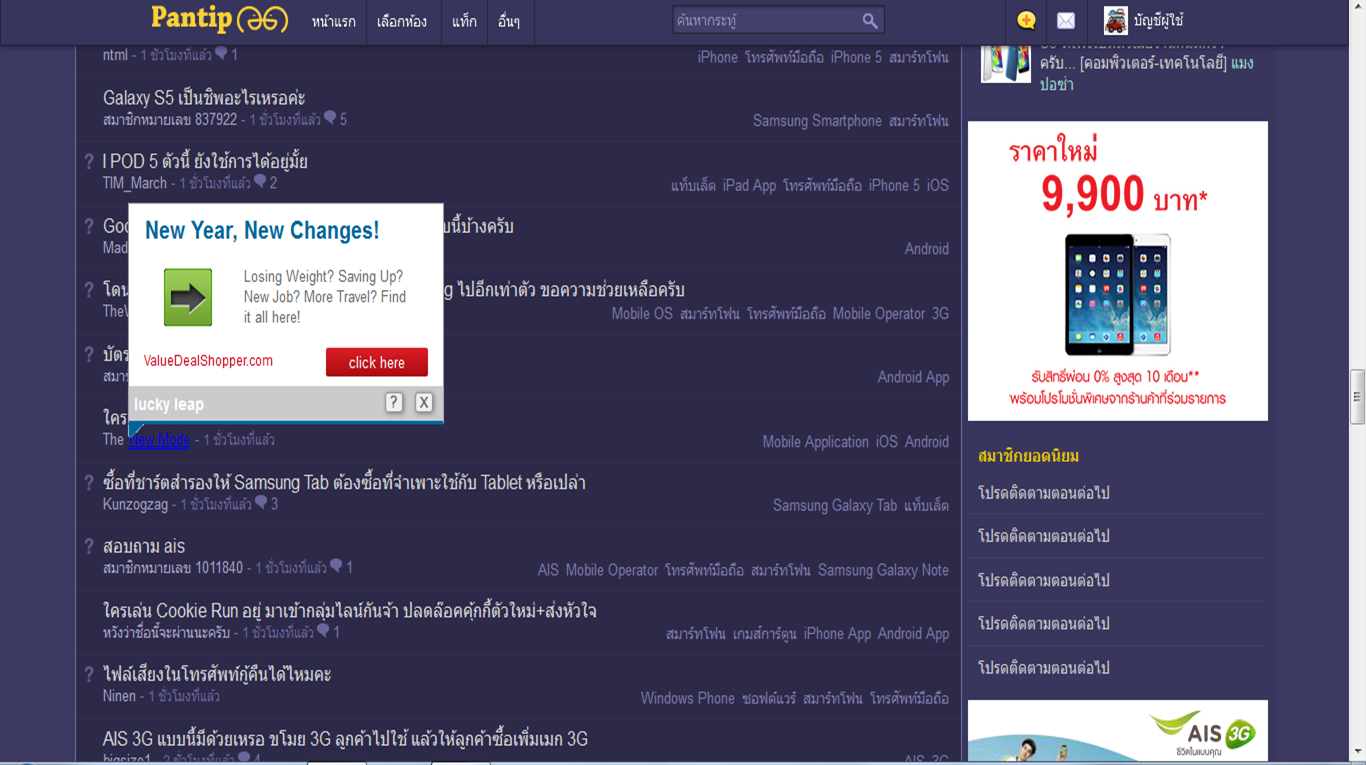1366x765 pixels.
Task: Click the สมาชิกยอดนิยม sidebar heading
Action: [1028, 457]
